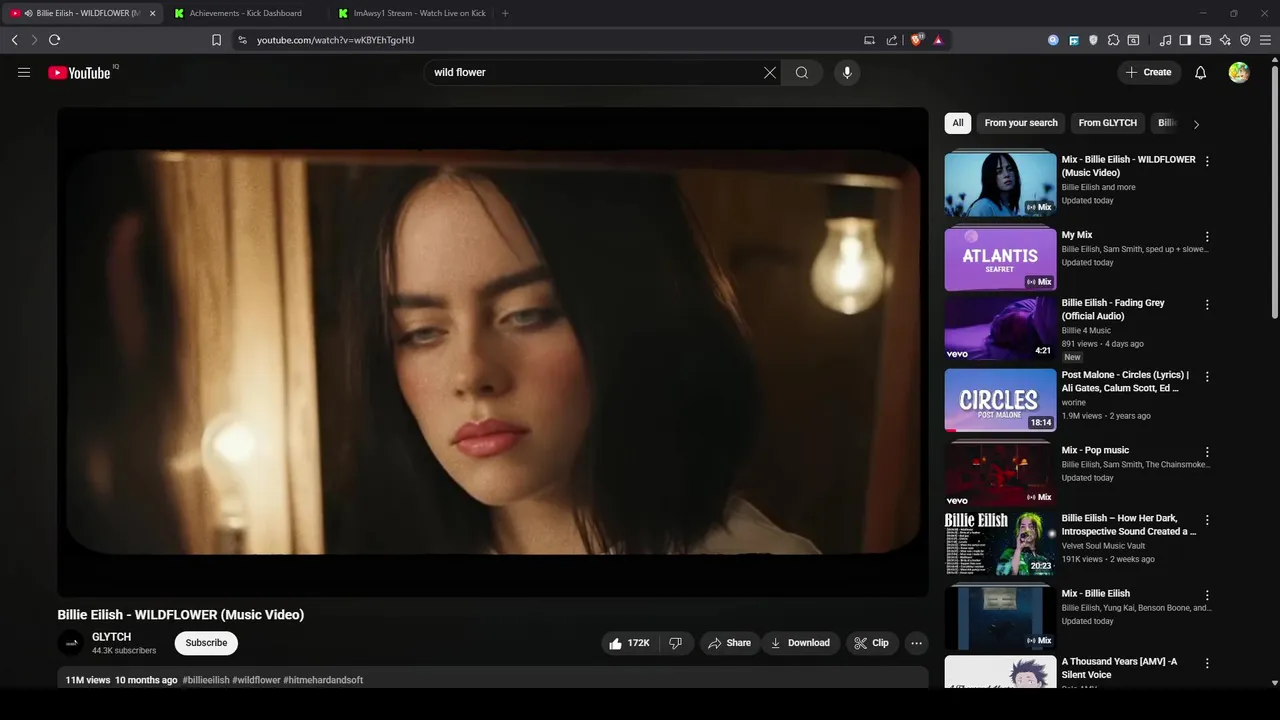Click the Clip button
The height and width of the screenshot is (720, 1280).
tap(871, 643)
